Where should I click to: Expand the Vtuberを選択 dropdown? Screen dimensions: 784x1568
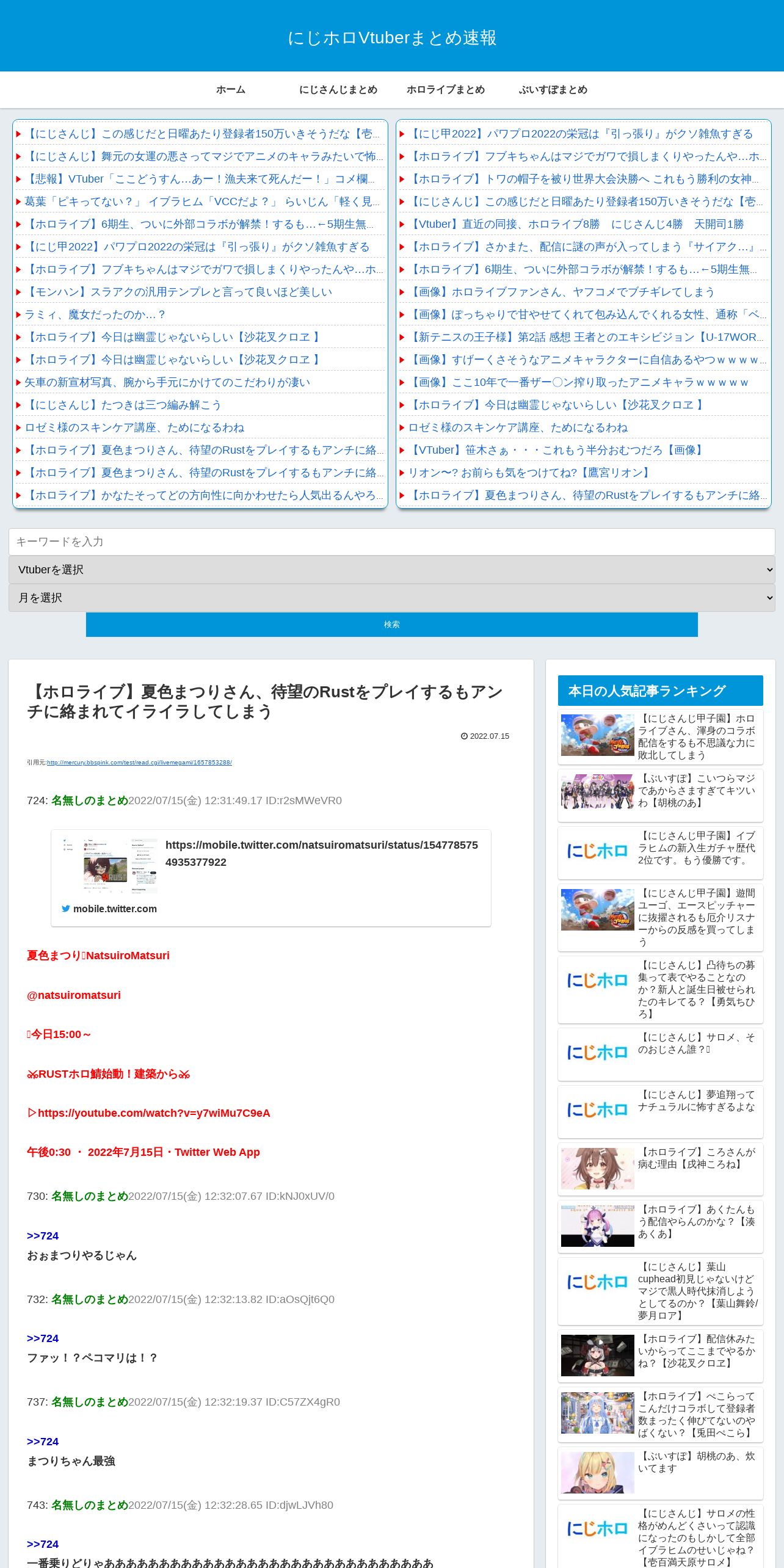pyautogui.click(x=392, y=570)
